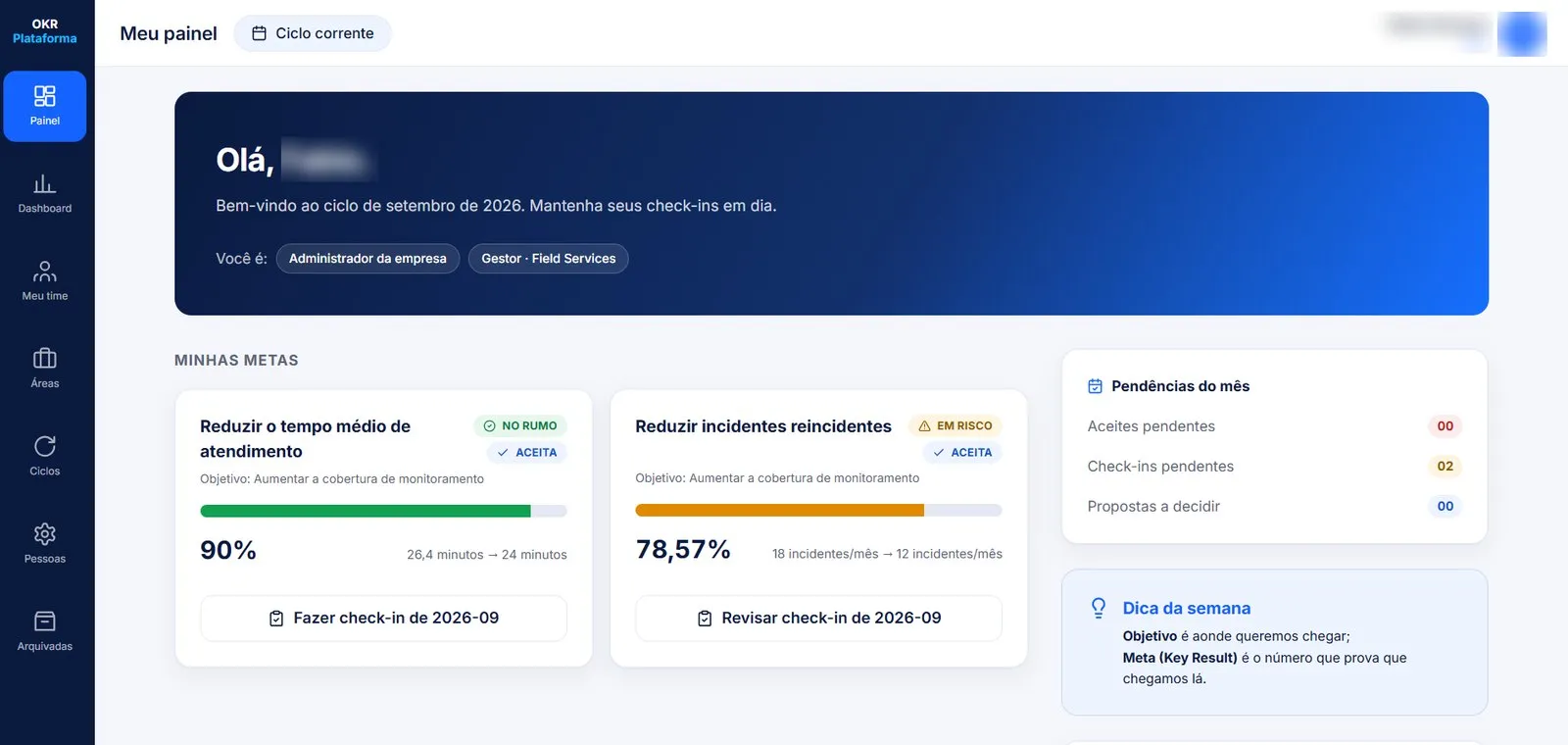Go to Meu time in sidebar
1568x745 pixels.
pyautogui.click(x=44, y=281)
